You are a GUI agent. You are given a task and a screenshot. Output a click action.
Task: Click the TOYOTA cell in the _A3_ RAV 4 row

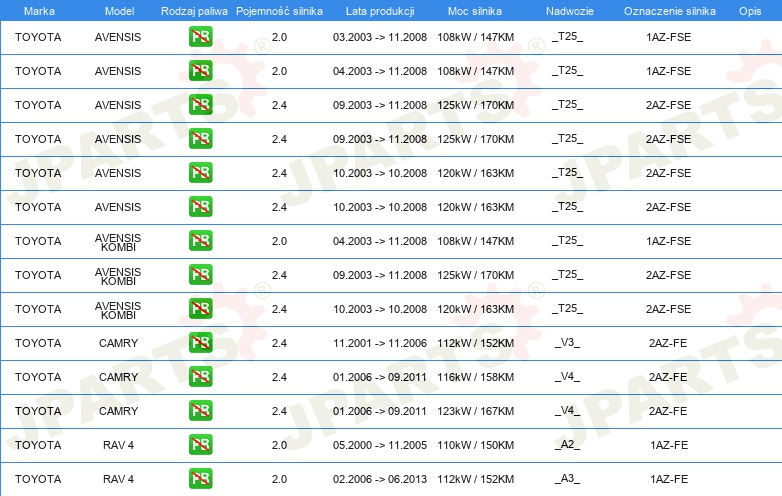[38, 479]
